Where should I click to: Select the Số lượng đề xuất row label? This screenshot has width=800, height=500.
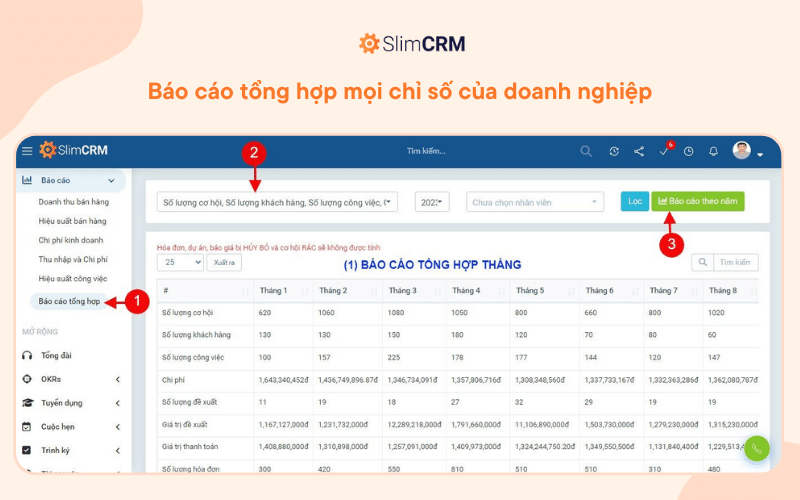pyautogui.click(x=189, y=402)
